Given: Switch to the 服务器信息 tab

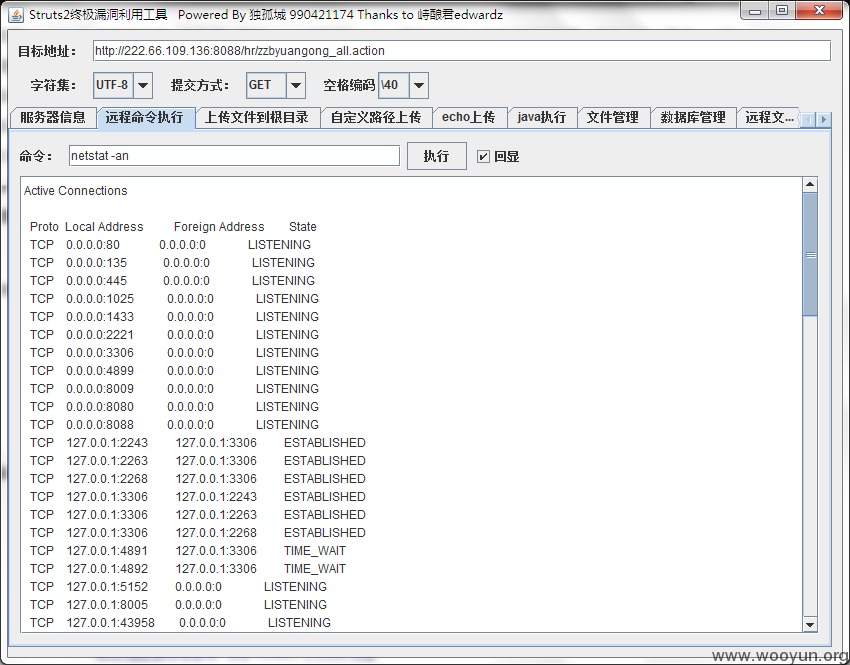Looking at the screenshot, I should point(53,117).
